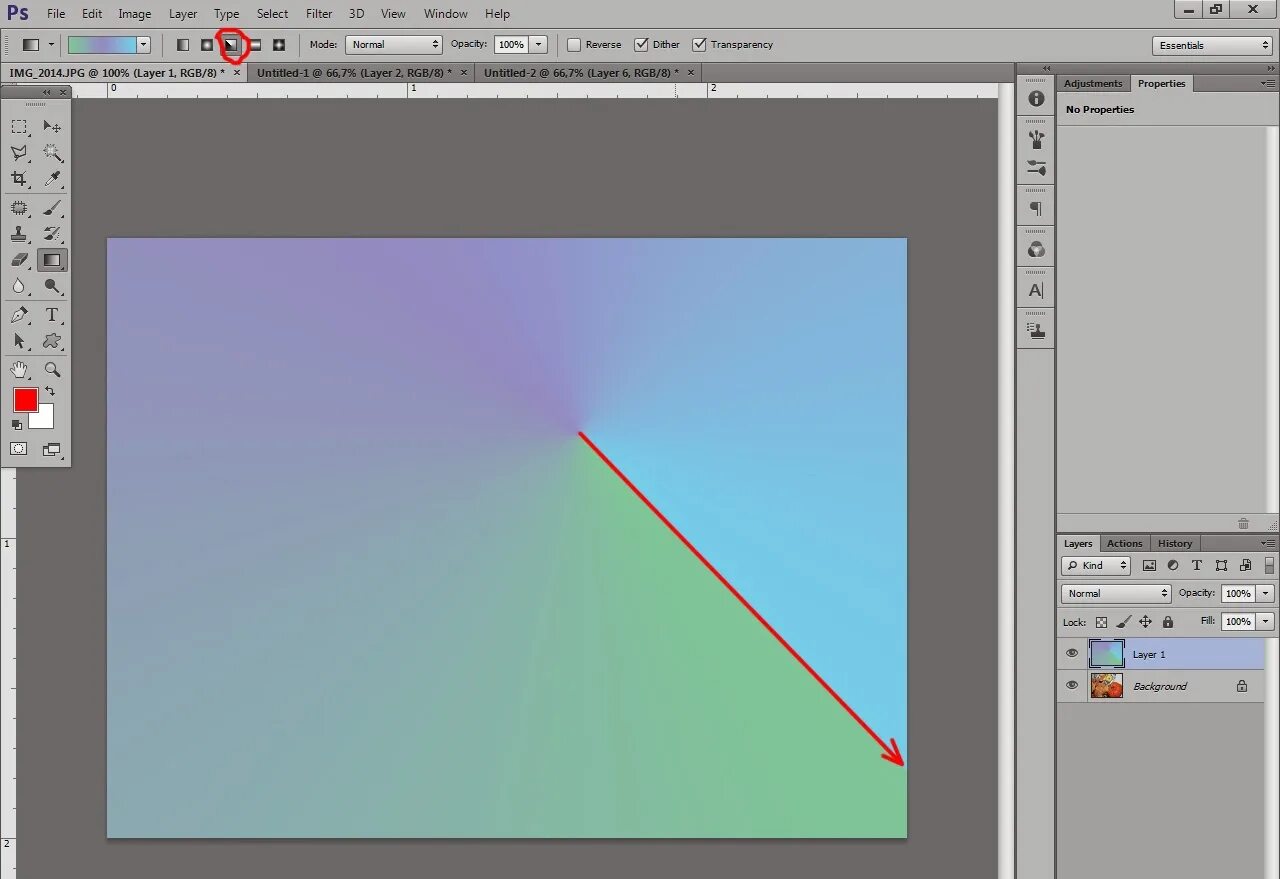Toggle lock all for layer
This screenshot has height=879, width=1280.
tap(1168, 622)
